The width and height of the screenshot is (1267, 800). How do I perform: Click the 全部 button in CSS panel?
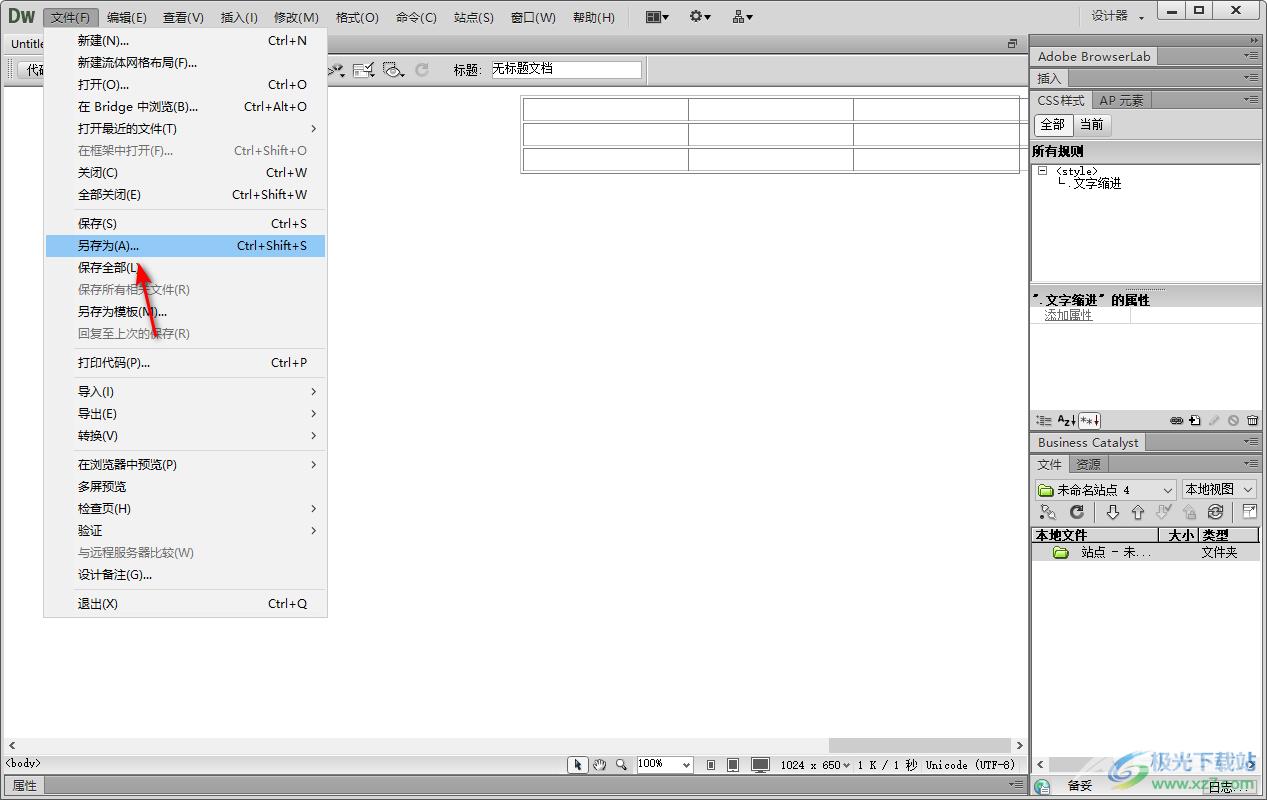1052,125
